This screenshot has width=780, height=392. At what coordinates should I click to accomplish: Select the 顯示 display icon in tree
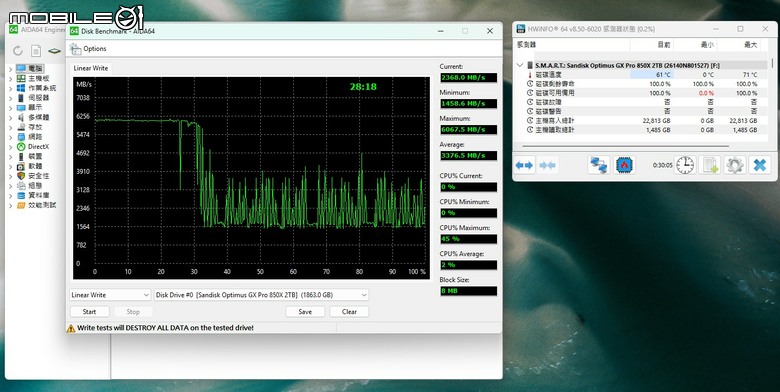coord(21,107)
